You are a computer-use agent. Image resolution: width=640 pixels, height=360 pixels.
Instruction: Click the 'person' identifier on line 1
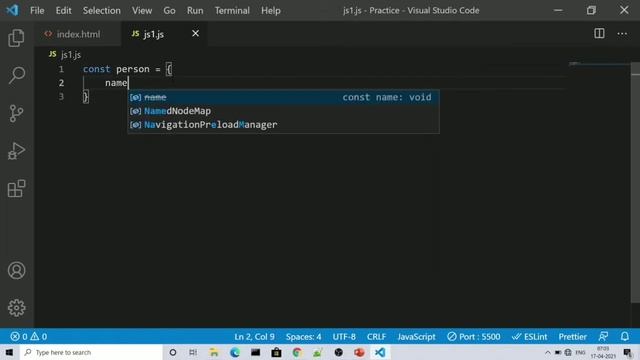click(133, 69)
